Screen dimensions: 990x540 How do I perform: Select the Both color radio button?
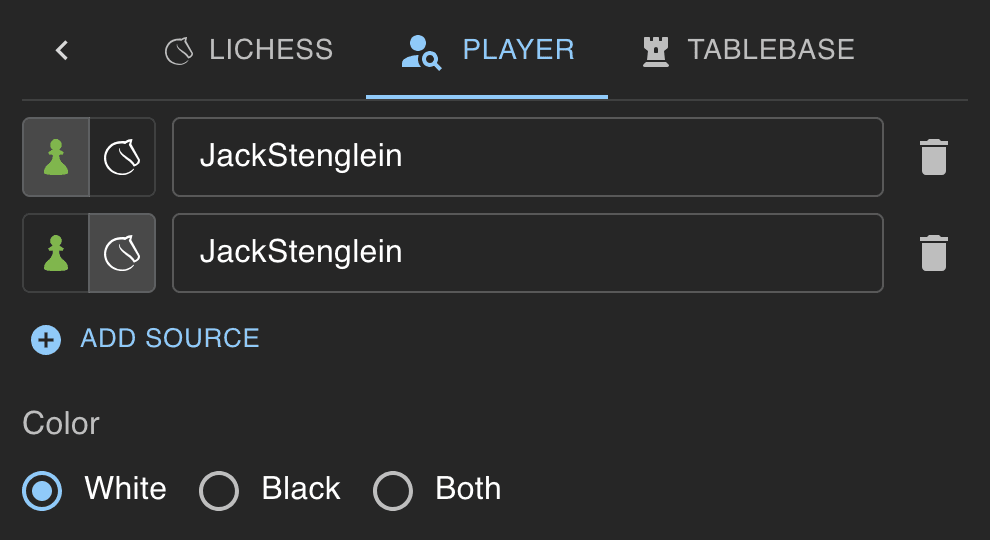[x=393, y=491]
